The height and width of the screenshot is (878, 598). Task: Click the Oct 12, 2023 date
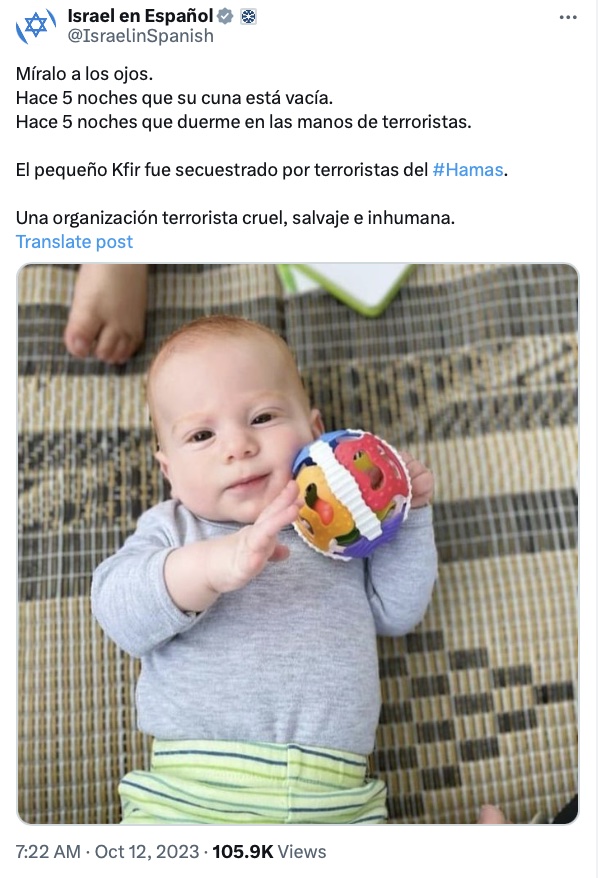147,852
